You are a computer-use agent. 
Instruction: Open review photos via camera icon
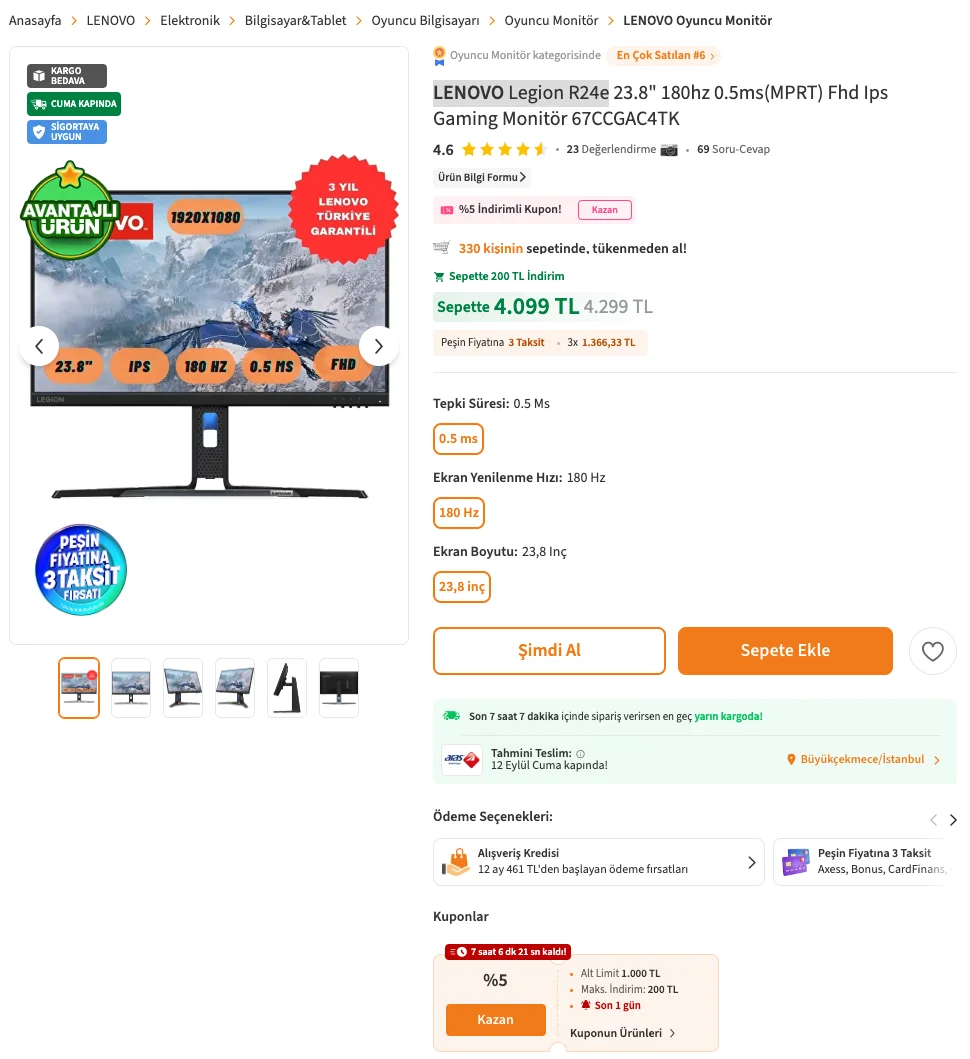pyautogui.click(x=669, y=150)
